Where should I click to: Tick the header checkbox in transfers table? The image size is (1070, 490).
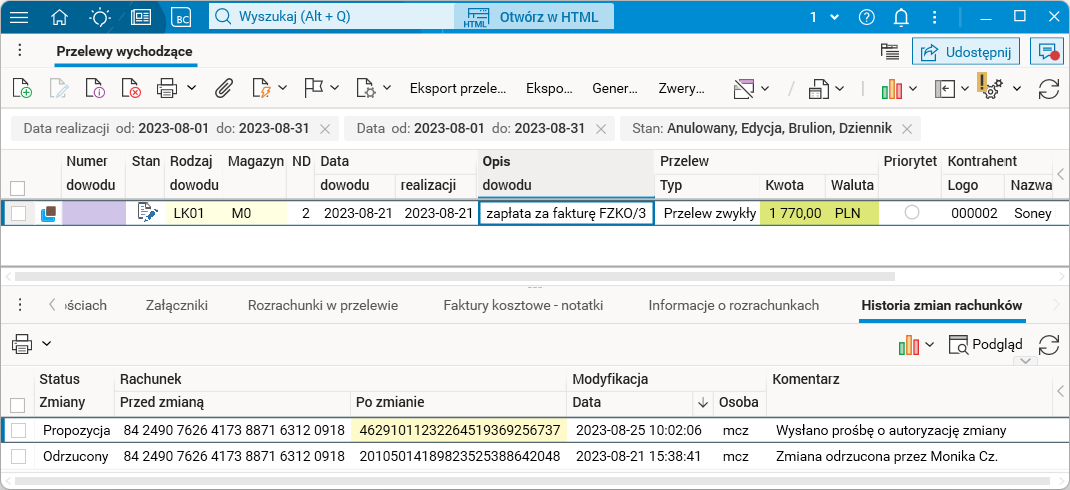18,188
